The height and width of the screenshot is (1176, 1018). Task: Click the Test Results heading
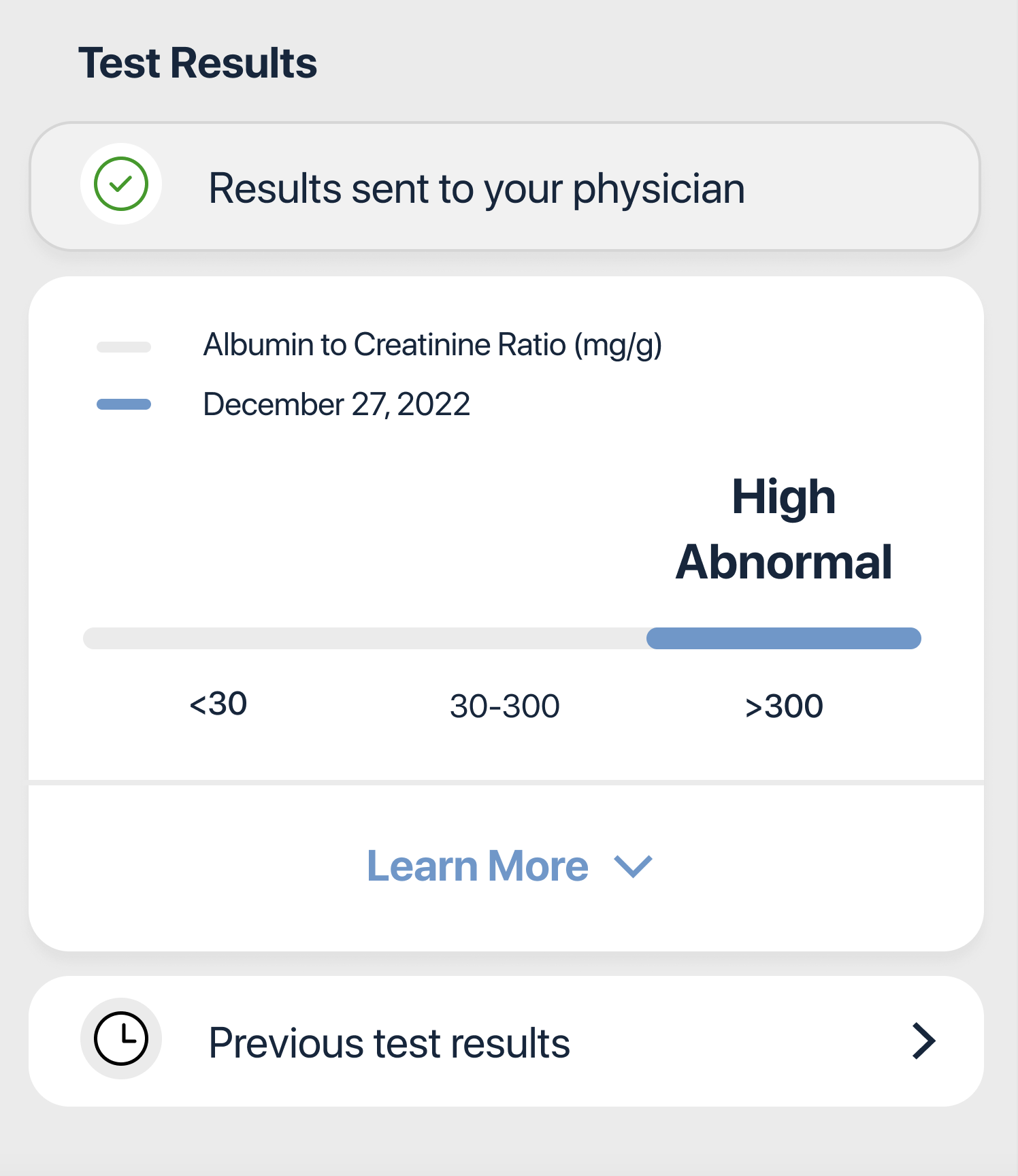tap(198, 63)
